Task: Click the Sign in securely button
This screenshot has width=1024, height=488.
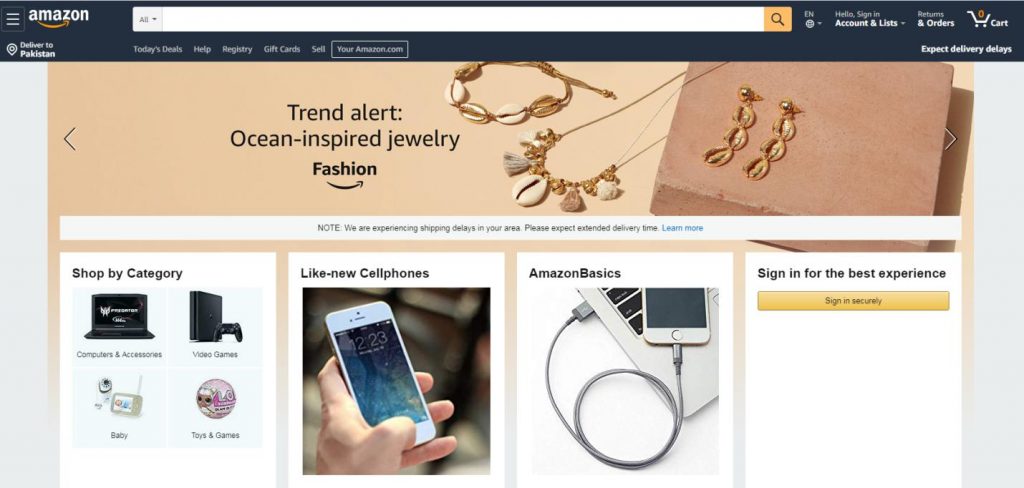Action: (x=853, y=301)
